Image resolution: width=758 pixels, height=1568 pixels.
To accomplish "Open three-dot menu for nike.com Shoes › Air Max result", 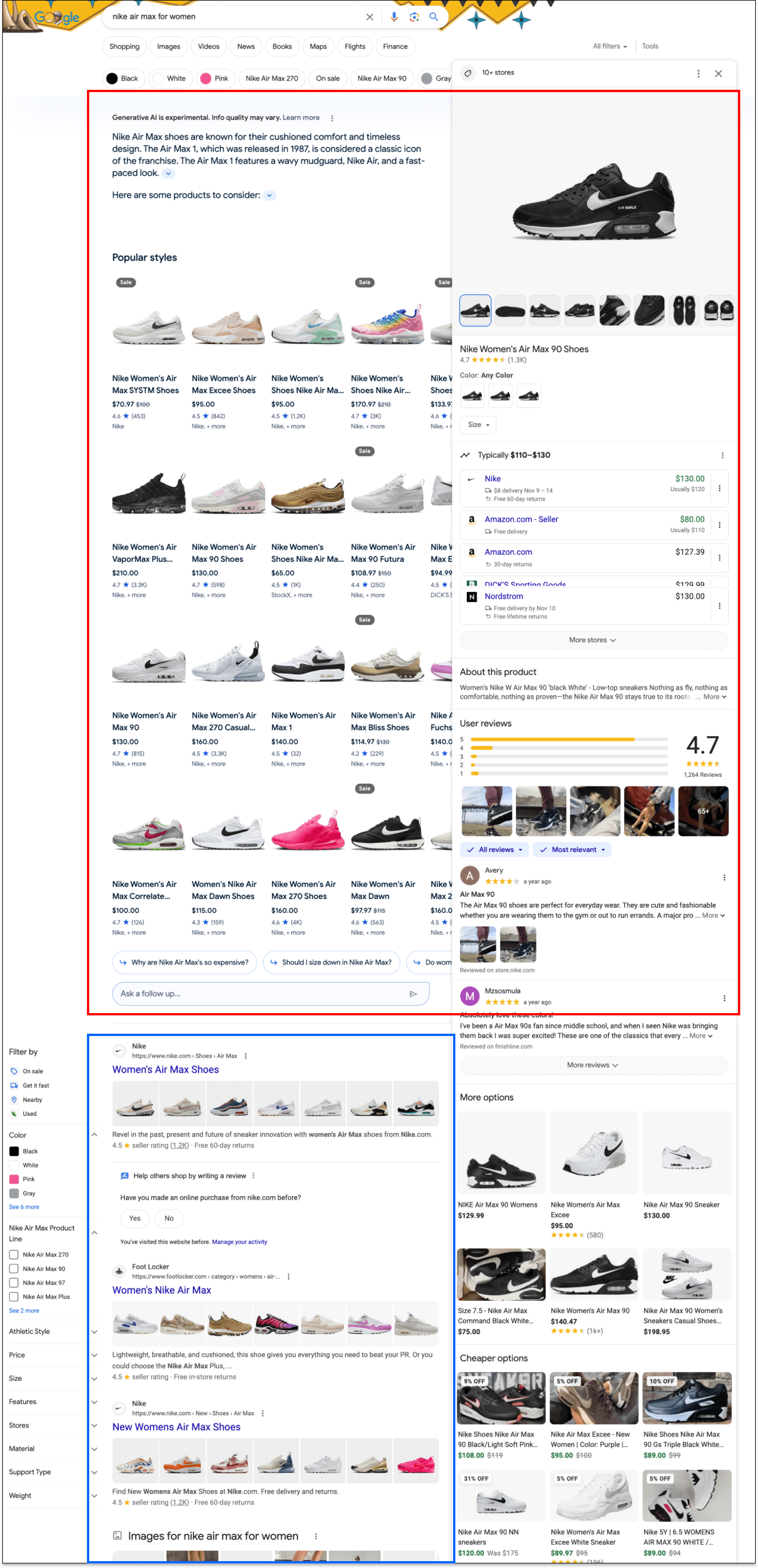I will (246, 1056).
